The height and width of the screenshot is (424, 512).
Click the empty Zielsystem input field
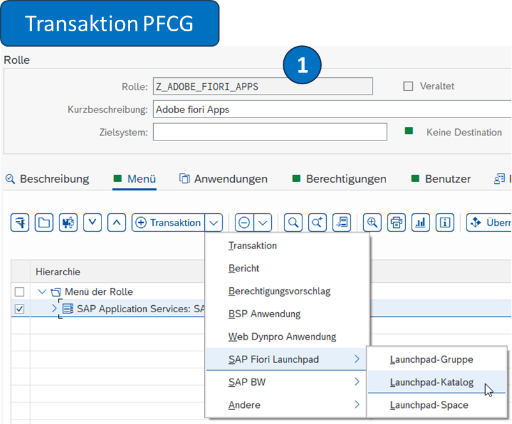270,132
